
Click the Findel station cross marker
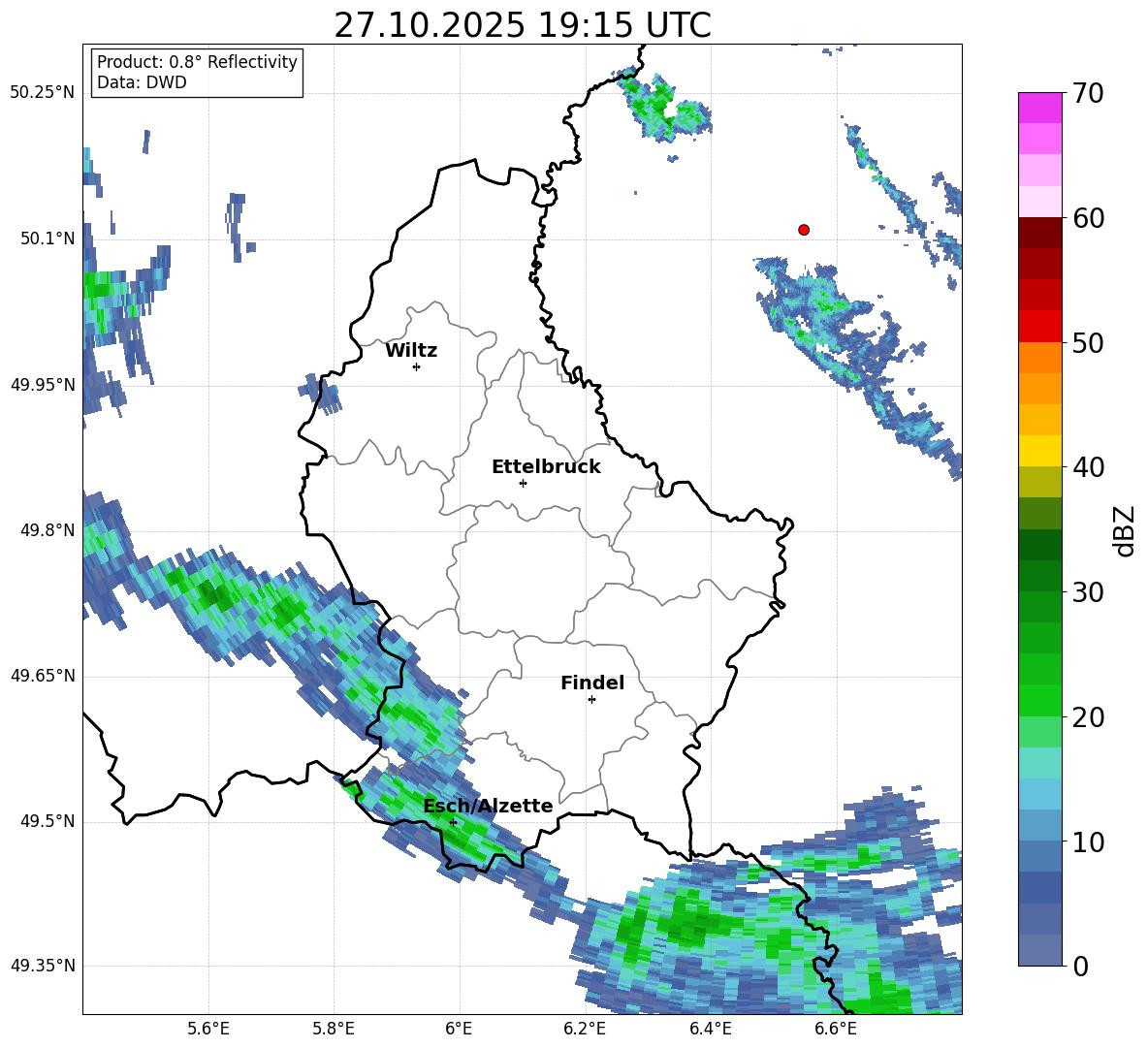tap(591, 700)
